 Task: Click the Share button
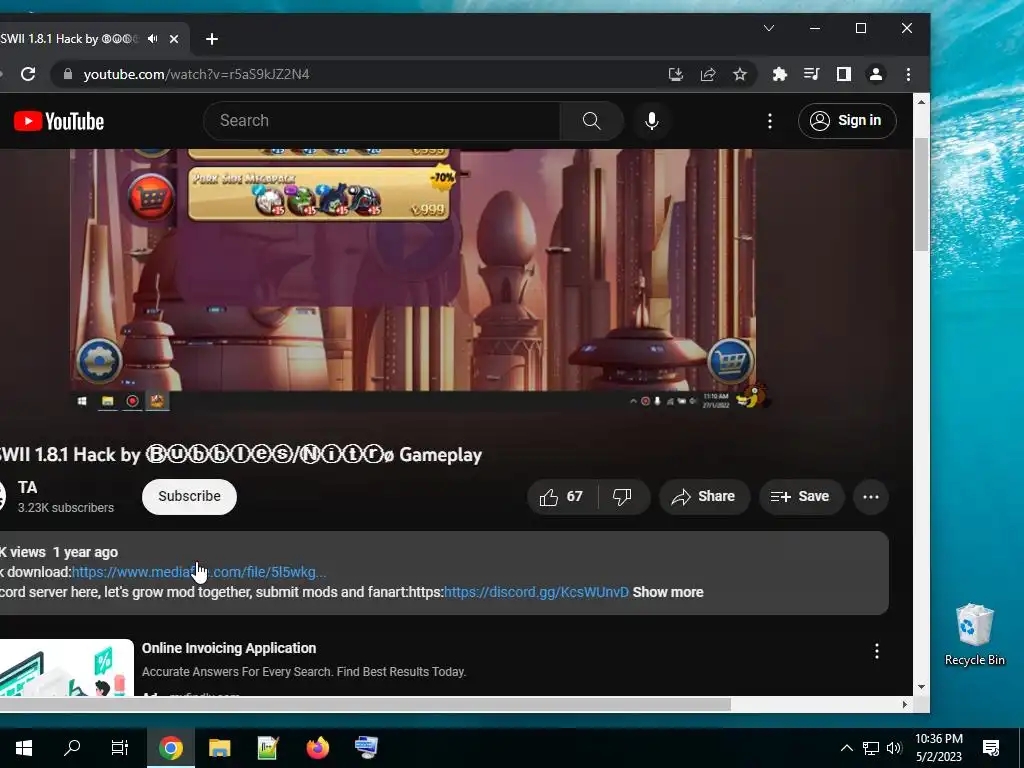click(704, 497)
